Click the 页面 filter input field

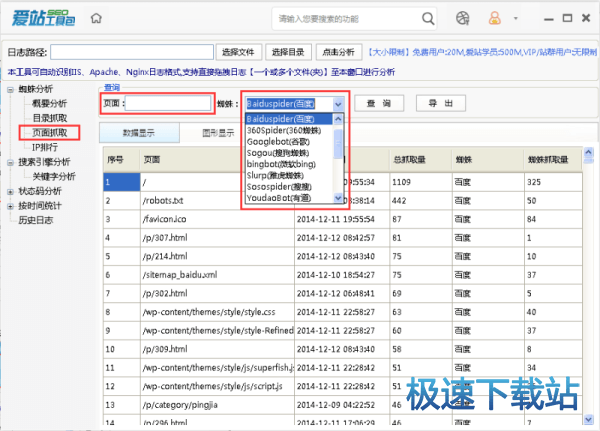coord(168,103)
